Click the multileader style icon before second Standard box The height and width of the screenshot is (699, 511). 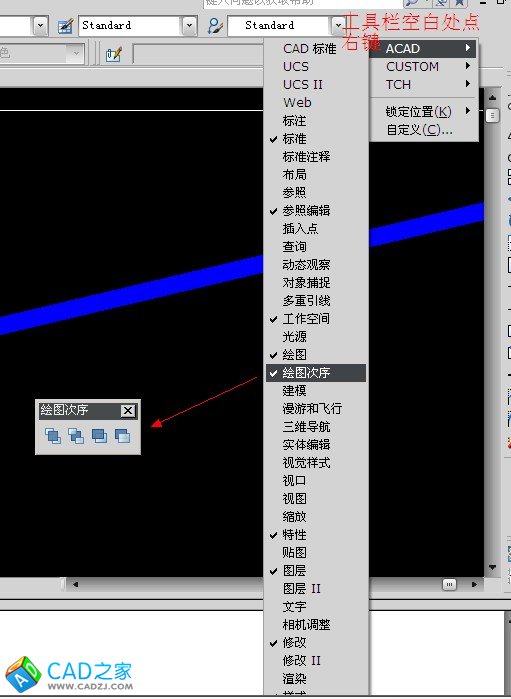pyautogui.click(x=215, y=26)
